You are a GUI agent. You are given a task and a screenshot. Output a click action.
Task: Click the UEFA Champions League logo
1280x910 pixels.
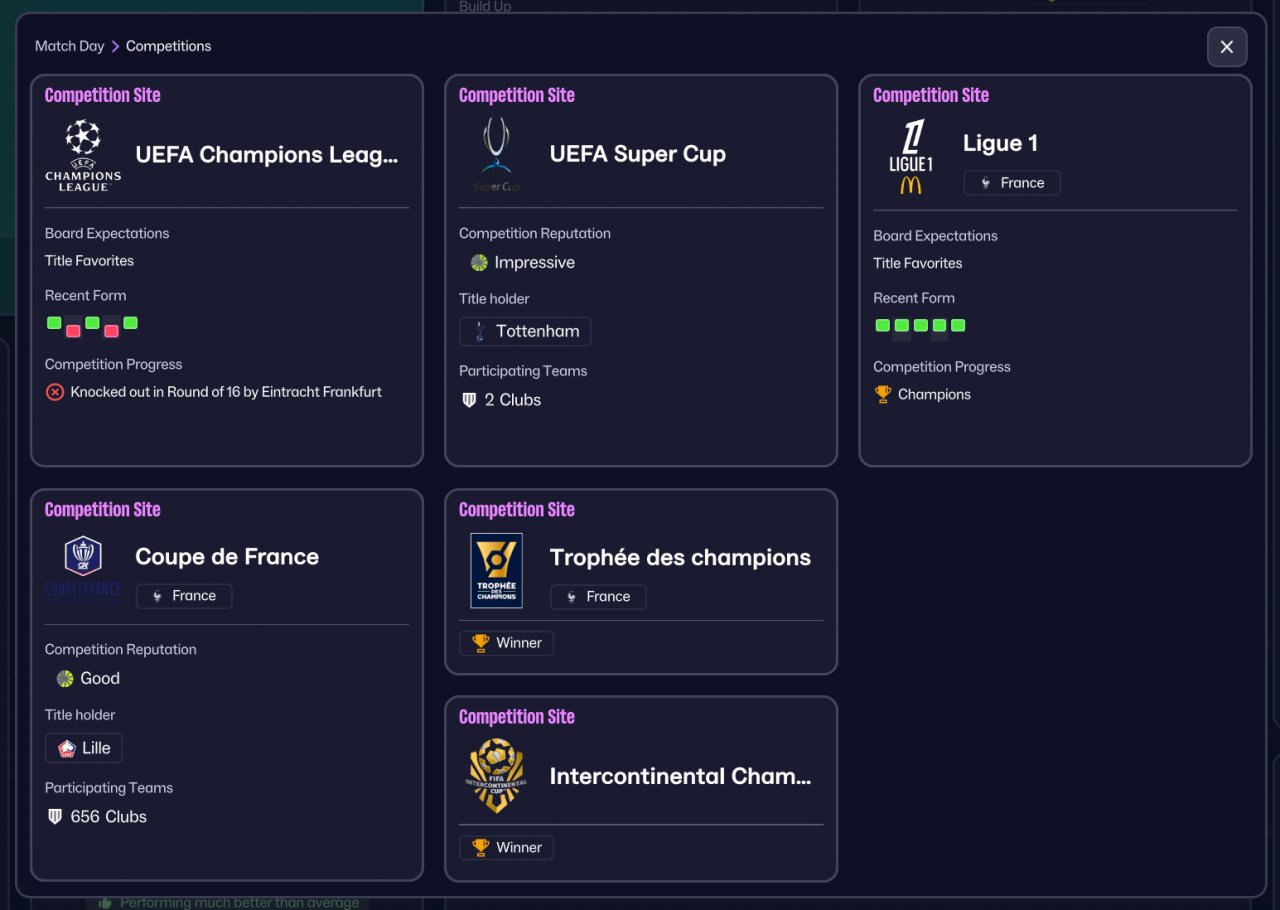pyautogui.click(x=83, y=155)
